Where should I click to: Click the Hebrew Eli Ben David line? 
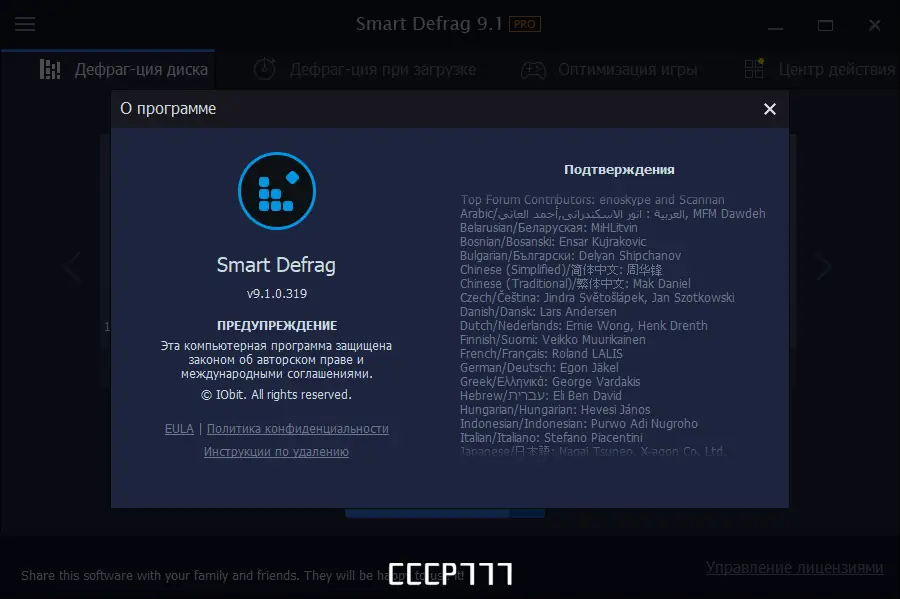541,396
